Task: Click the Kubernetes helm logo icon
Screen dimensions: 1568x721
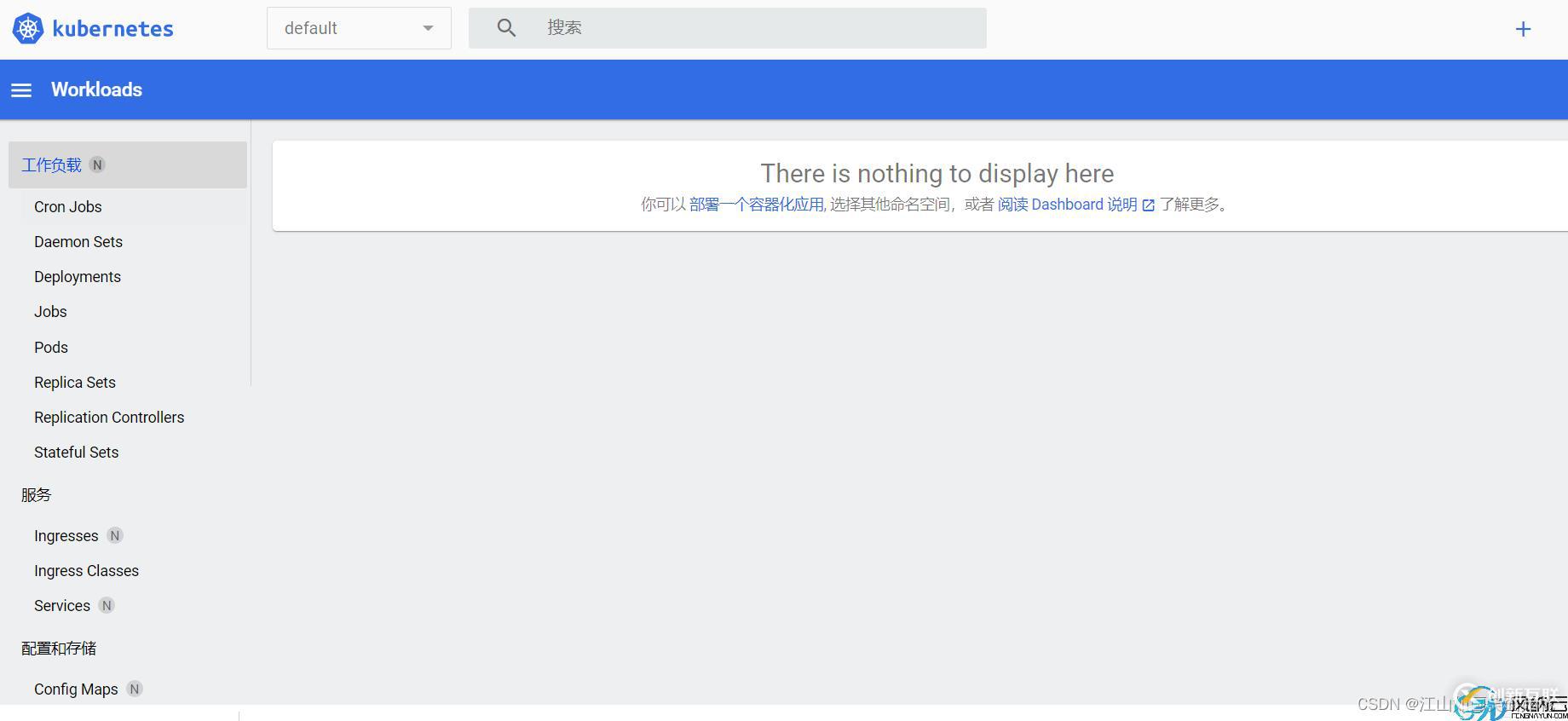Action: 27,29
